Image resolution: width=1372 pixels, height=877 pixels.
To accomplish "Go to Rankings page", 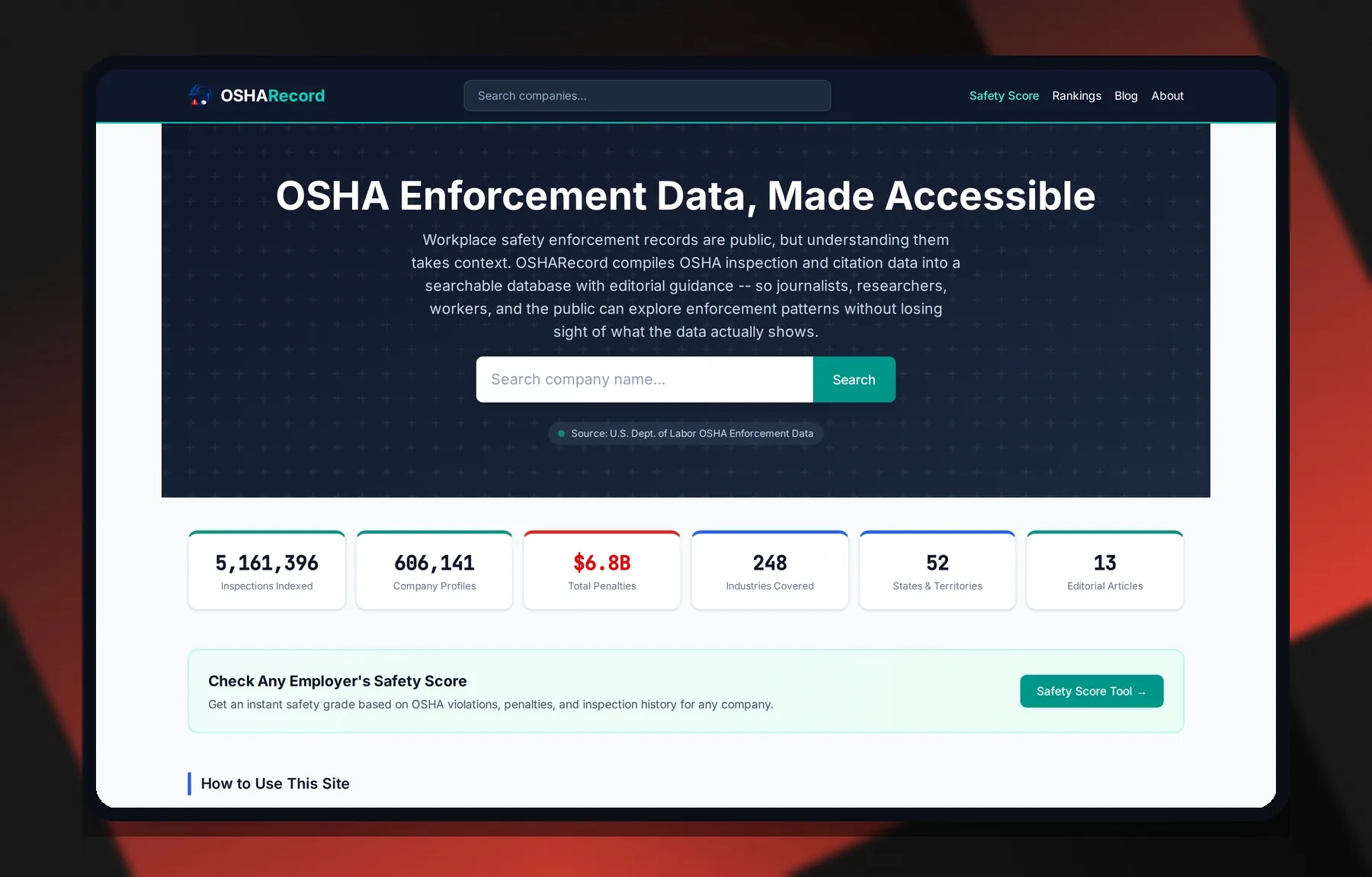I will pos(1076,95).
